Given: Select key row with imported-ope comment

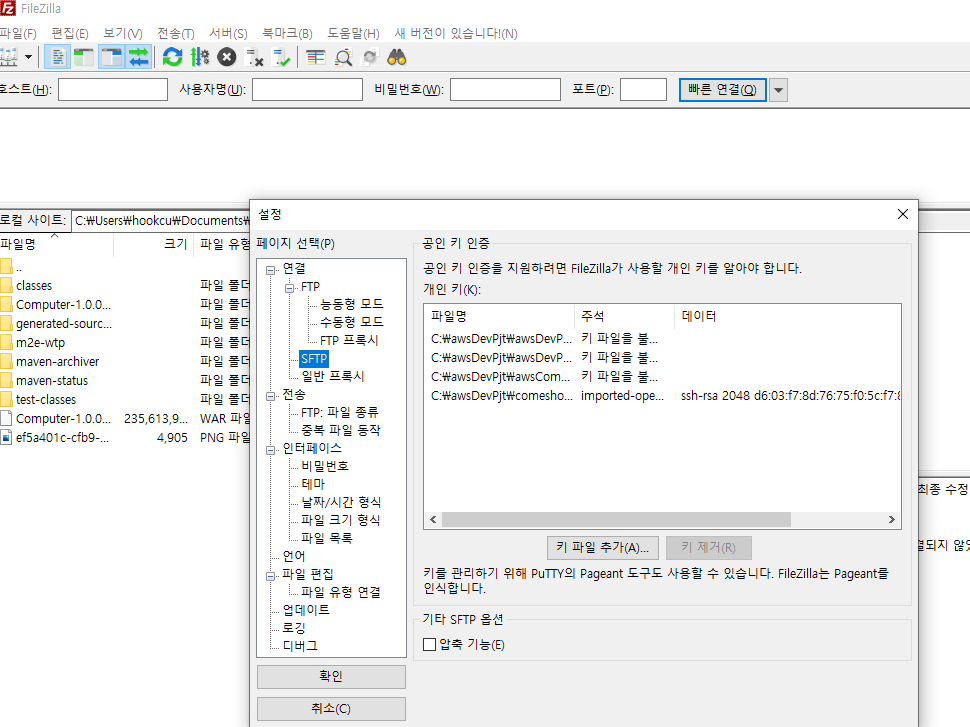Looking at the screenshot, I should click(662, 395).
